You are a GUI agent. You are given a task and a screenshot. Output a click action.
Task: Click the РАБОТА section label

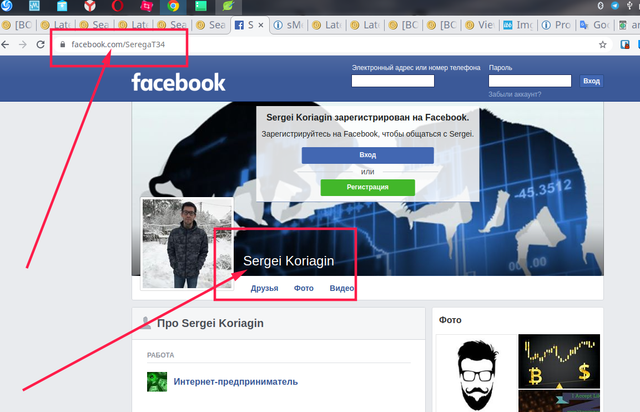point(160,355)
